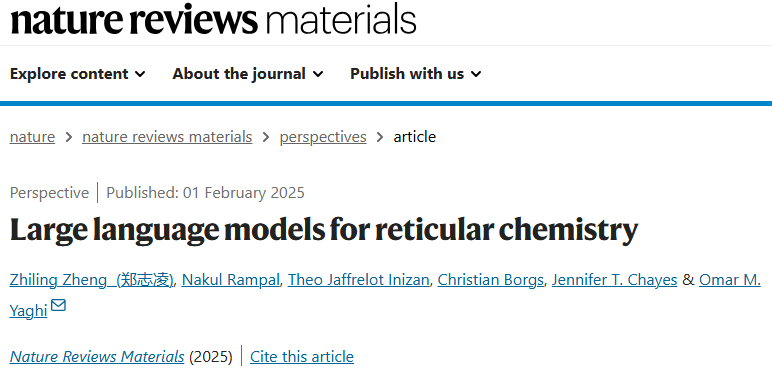Select author Theo Jaffrelot Inizan
This screenshot has height=383, width=772.
[x=358, y=280]
